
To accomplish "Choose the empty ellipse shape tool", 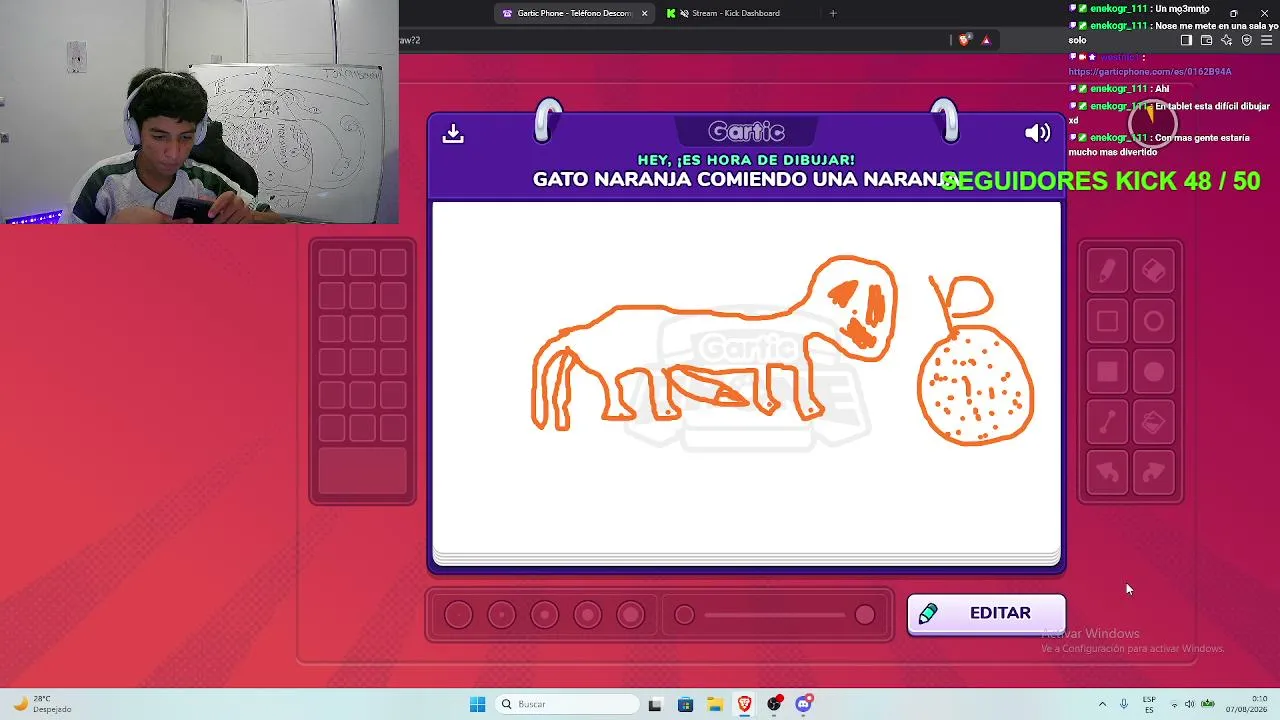I will (1154, 321).
